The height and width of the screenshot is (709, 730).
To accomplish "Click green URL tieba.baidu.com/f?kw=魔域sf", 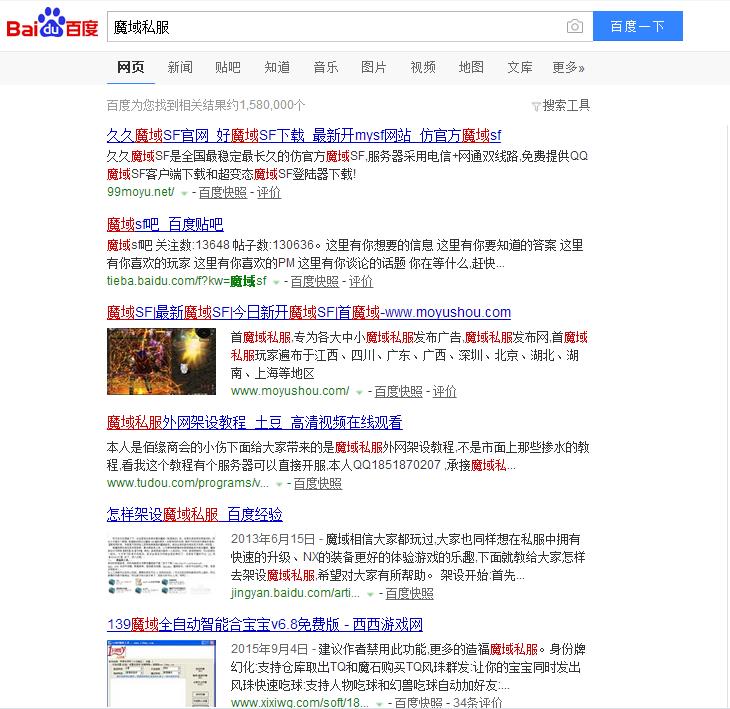I will click(187, 281).
